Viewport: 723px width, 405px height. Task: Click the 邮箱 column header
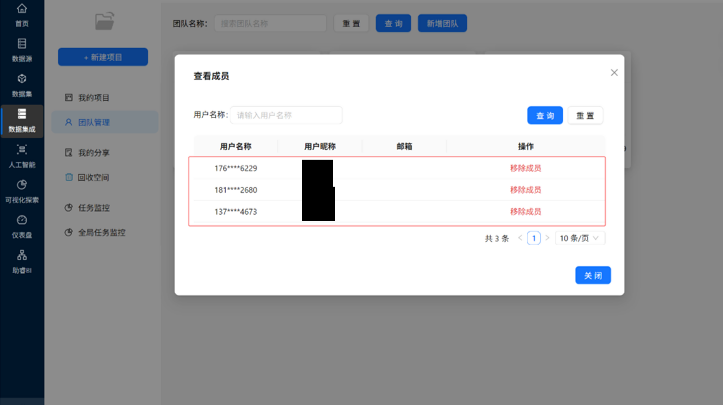pyautogui.click(x=404, y=146)
